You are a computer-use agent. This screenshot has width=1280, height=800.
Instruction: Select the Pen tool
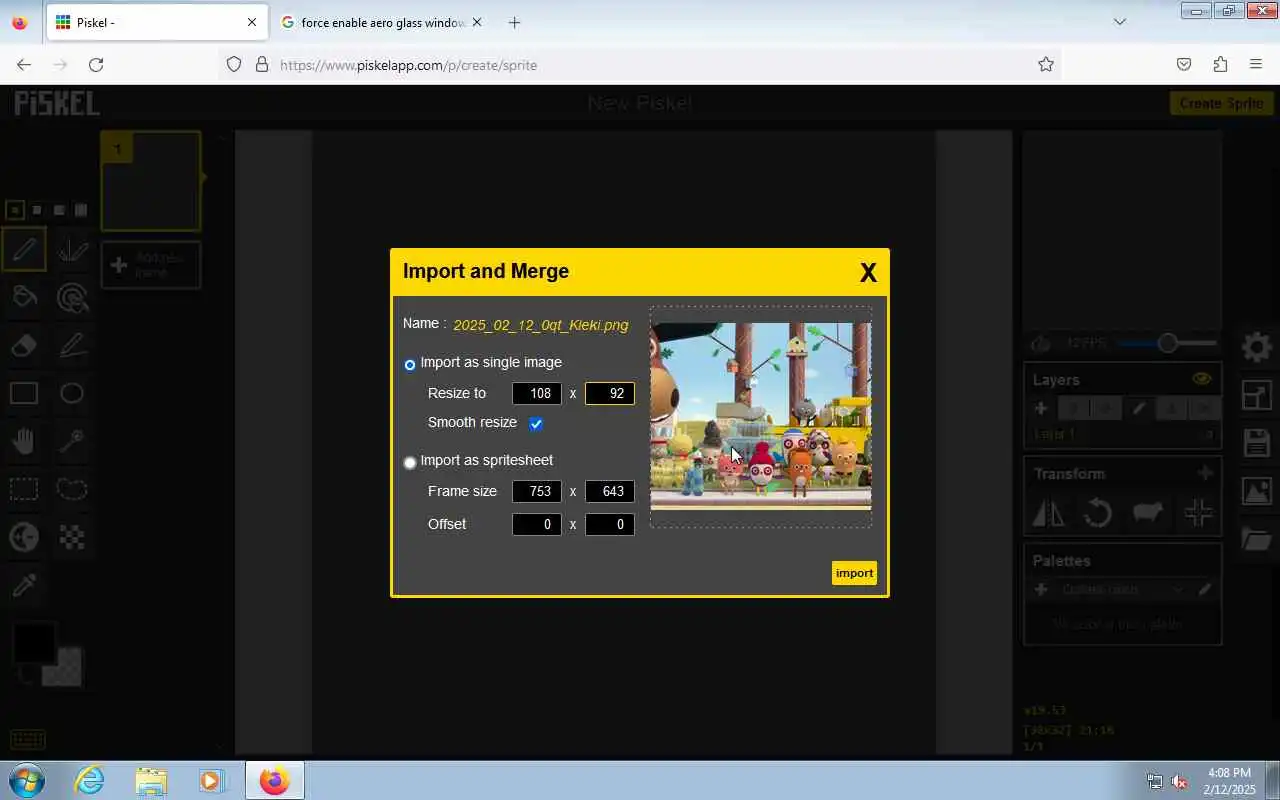click(x=24, y=249)
